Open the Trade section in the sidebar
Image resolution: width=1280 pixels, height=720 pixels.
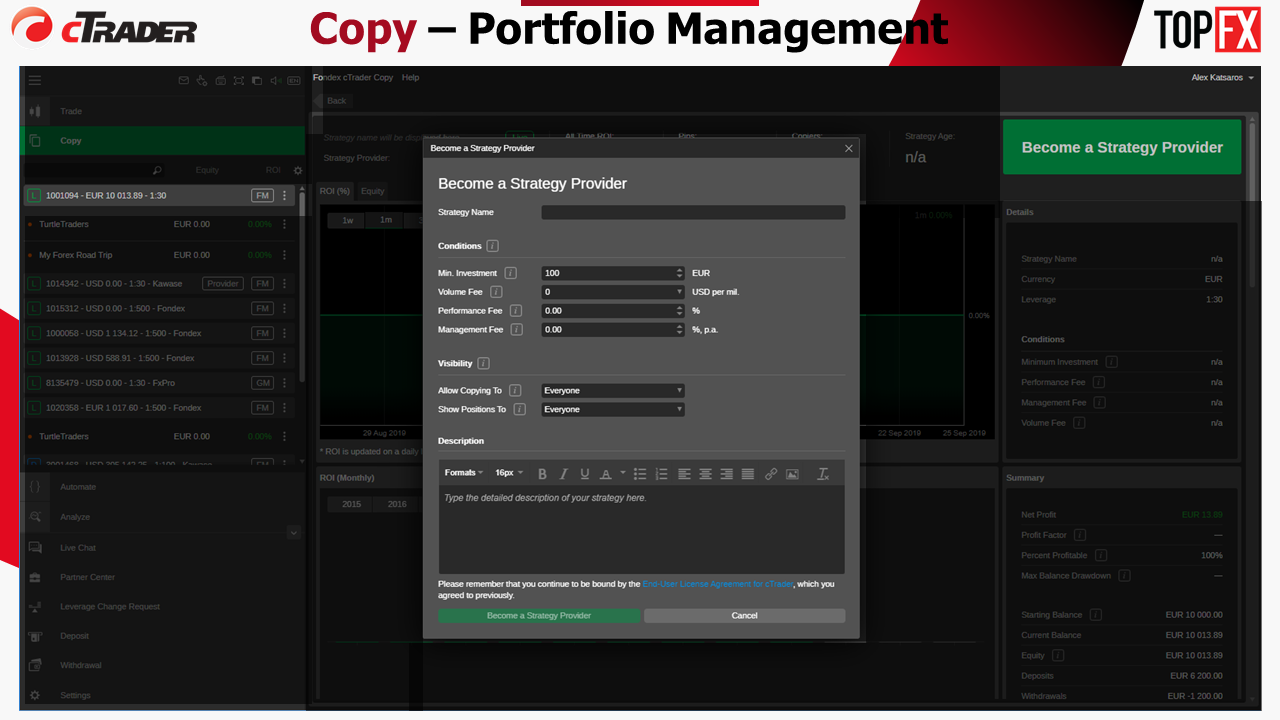coord(163,111)
